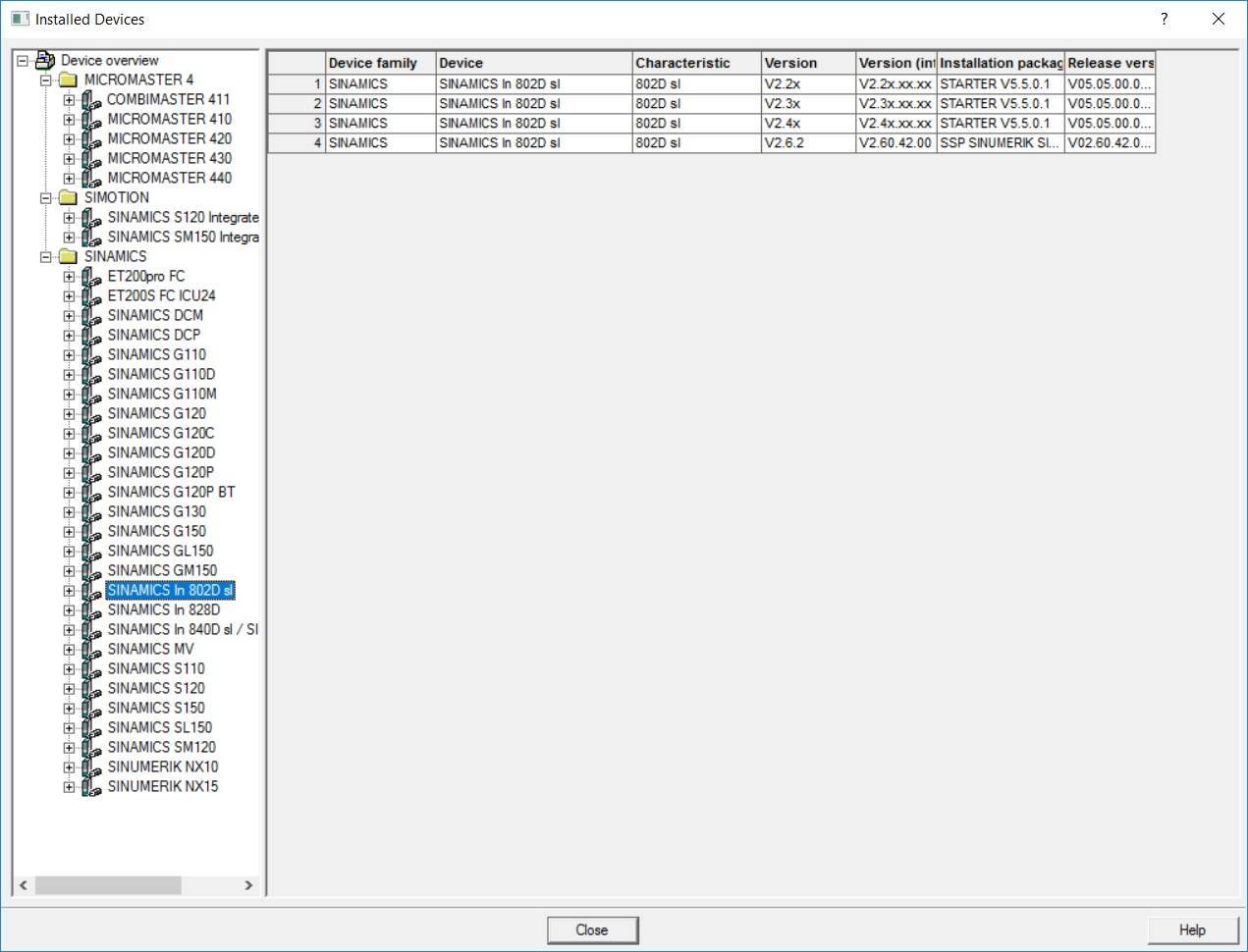Click the right arrow of the tree scrollbar
This screenshot has width=1248, height=952.
pyautogui.click(x=248, y=885)
